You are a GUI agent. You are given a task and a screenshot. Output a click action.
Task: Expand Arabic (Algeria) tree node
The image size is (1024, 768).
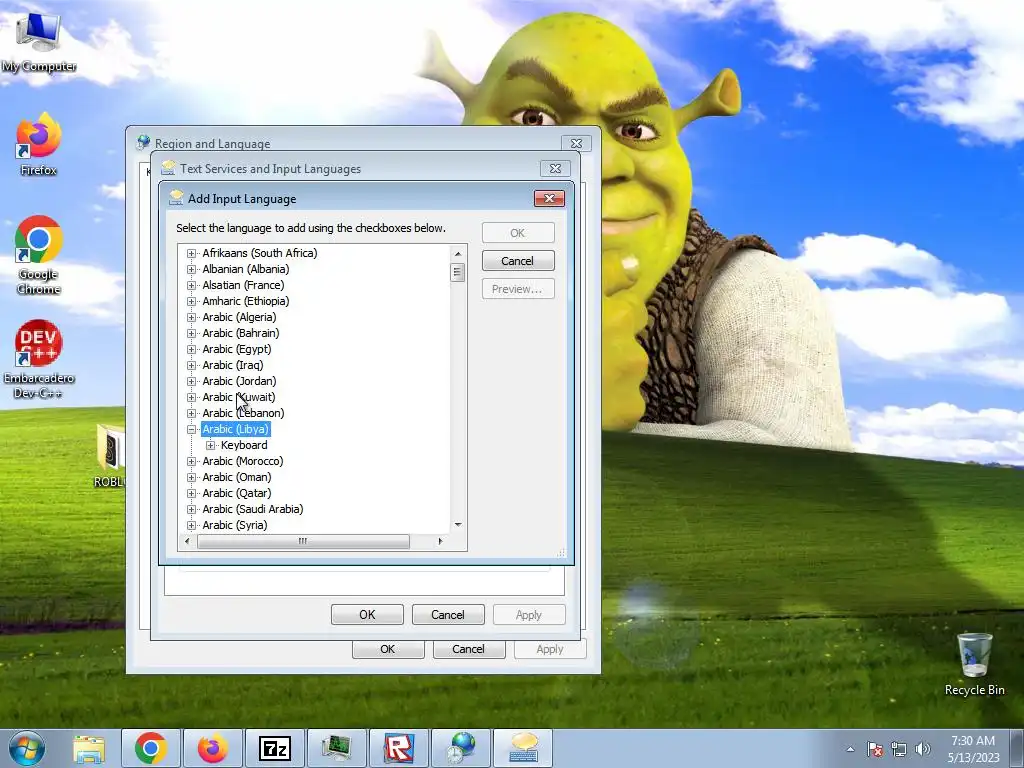tap(191, 317)
